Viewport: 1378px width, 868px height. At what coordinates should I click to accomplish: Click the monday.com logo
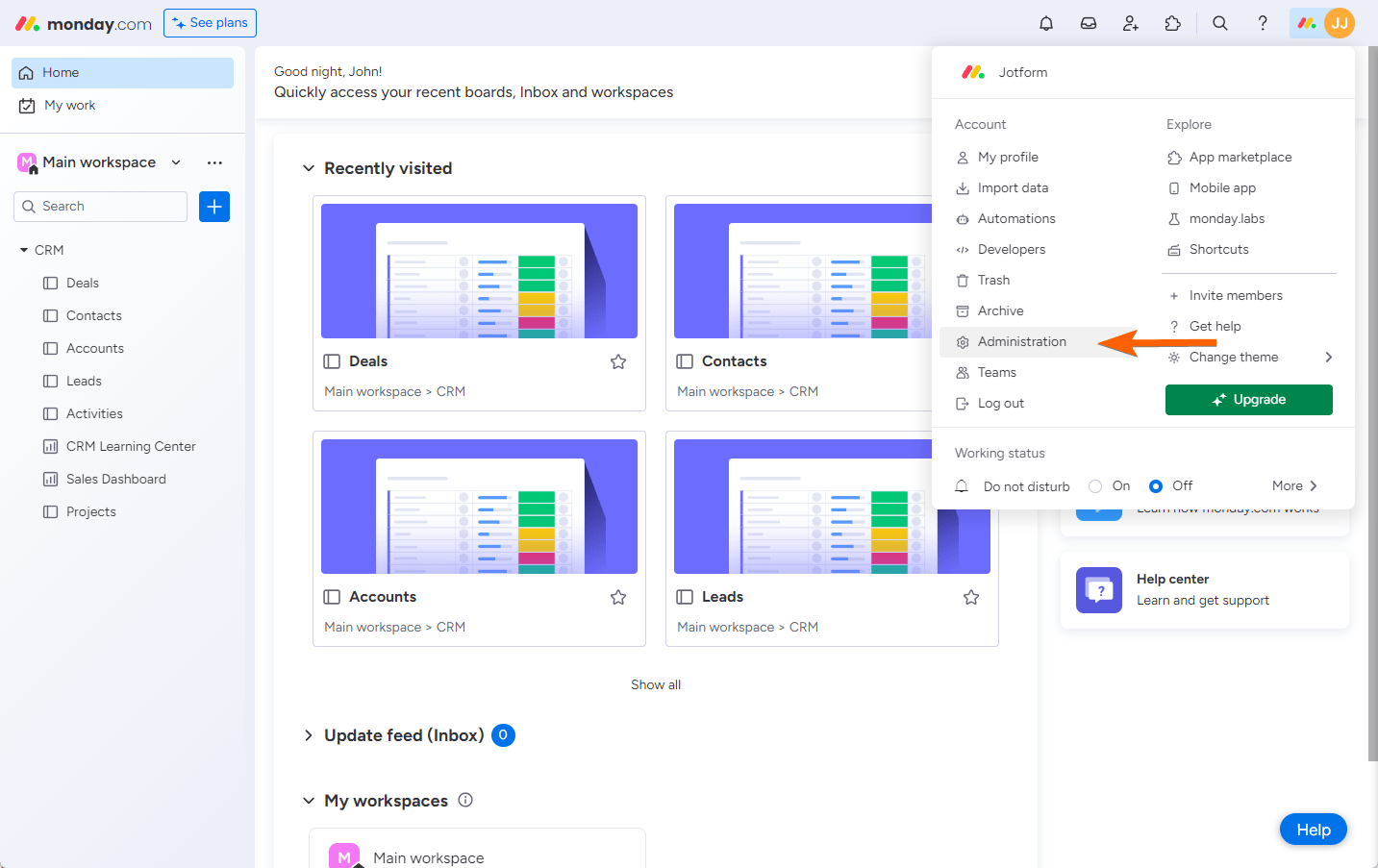pyautogui.click(x=84, y=24)
